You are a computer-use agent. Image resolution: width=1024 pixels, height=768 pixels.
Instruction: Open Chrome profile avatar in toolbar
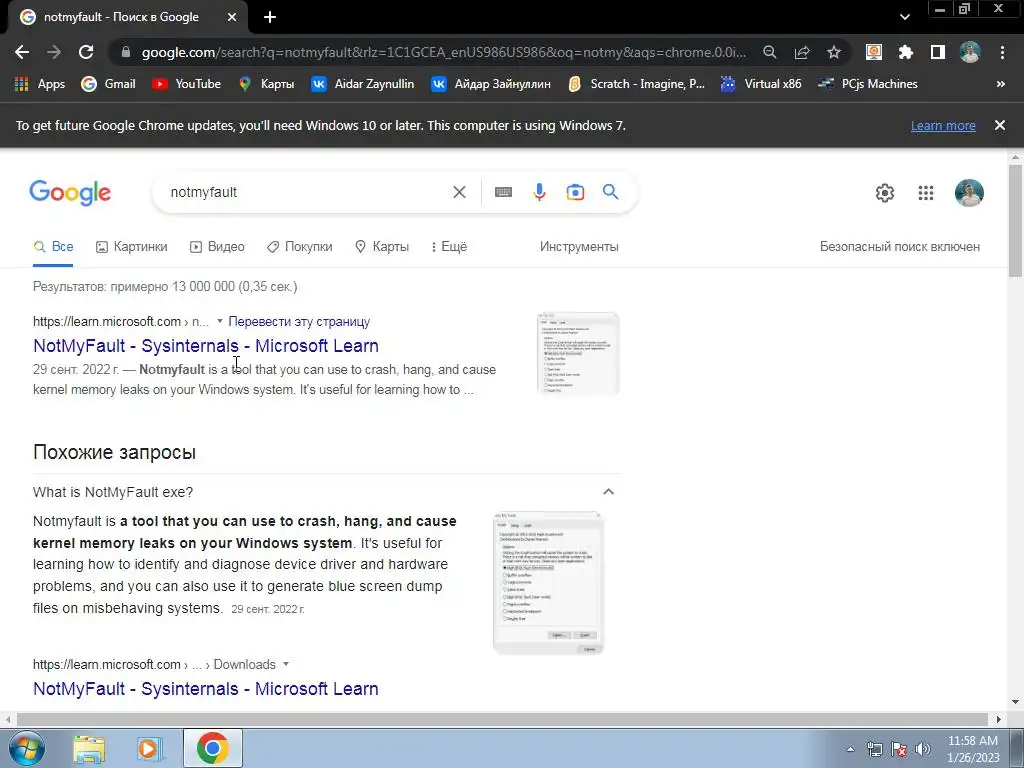click(970, 52)
